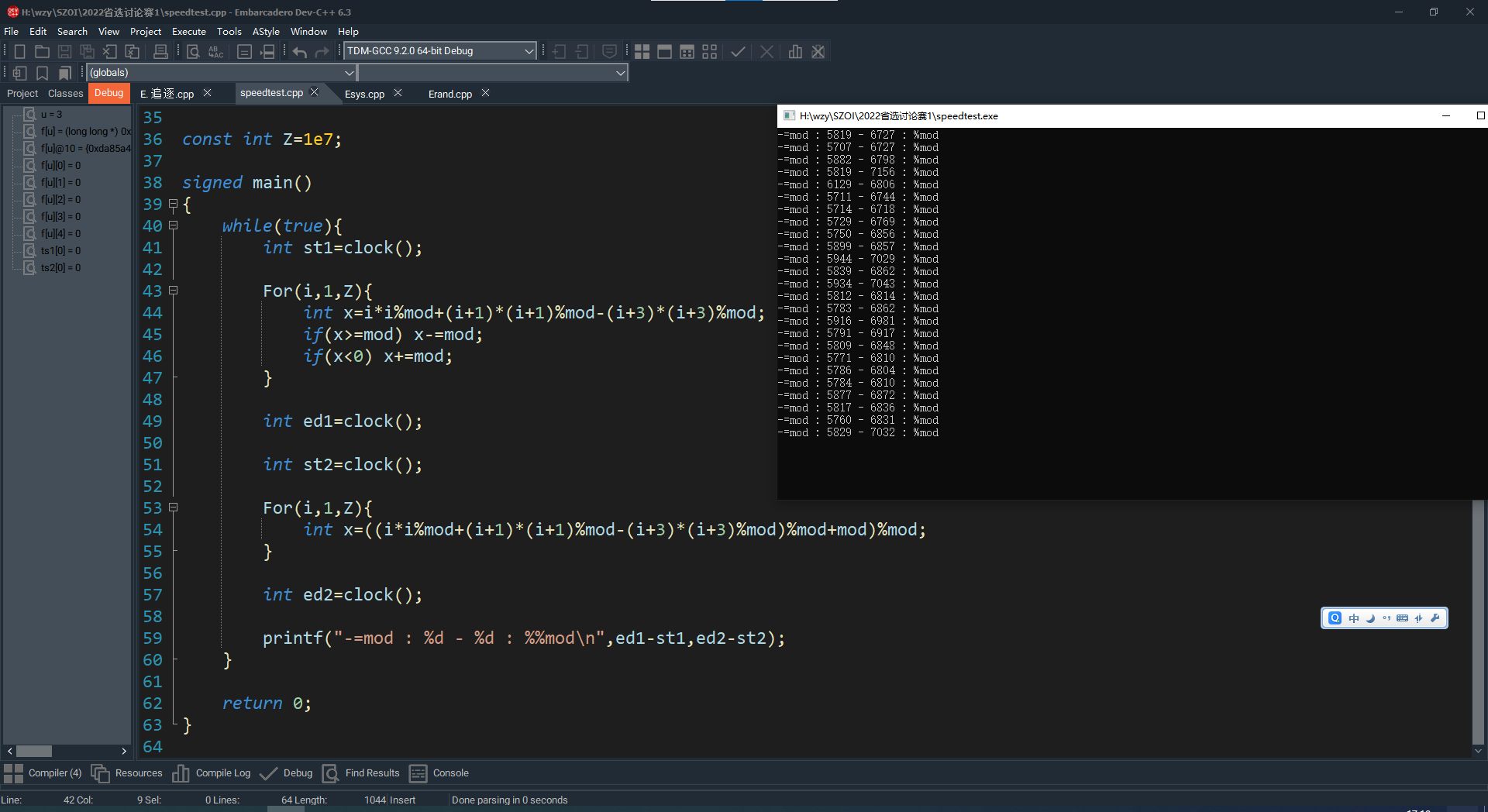Screen dimensions: 1488x812
Task: Open the Console bottom panel
Action: pos(439,773)
